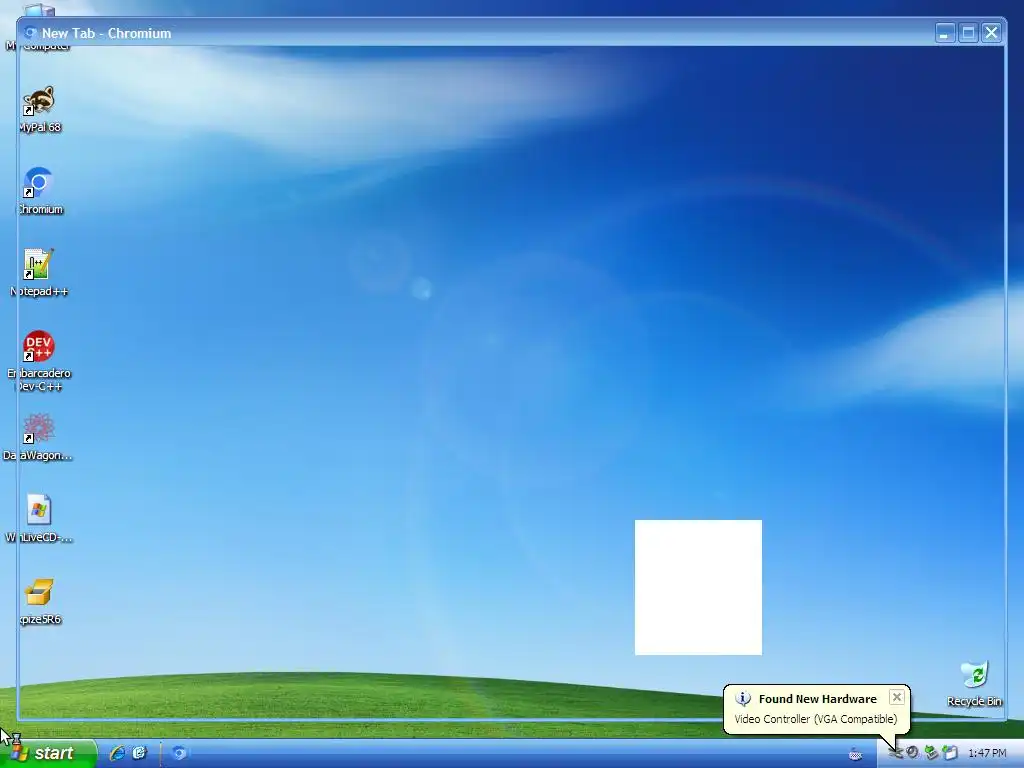Click the rightmost system tray icon before clock
Screen dimensions: 1024x768
point(950,753)
